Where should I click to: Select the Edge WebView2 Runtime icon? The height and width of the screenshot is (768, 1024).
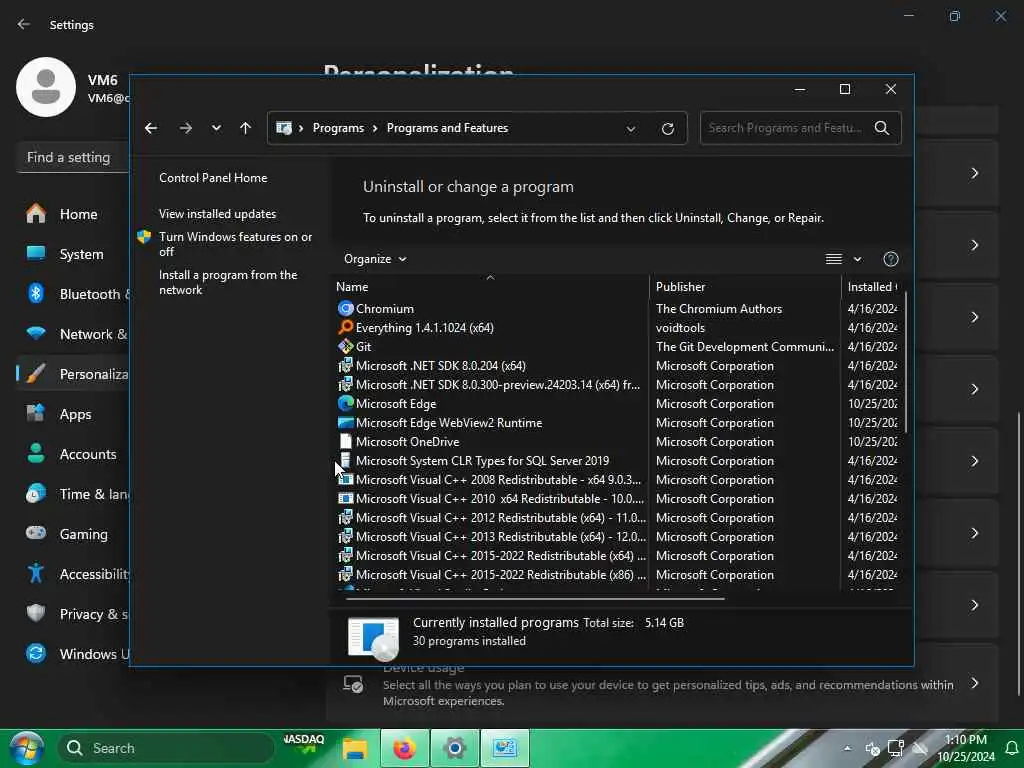point(345,423)
